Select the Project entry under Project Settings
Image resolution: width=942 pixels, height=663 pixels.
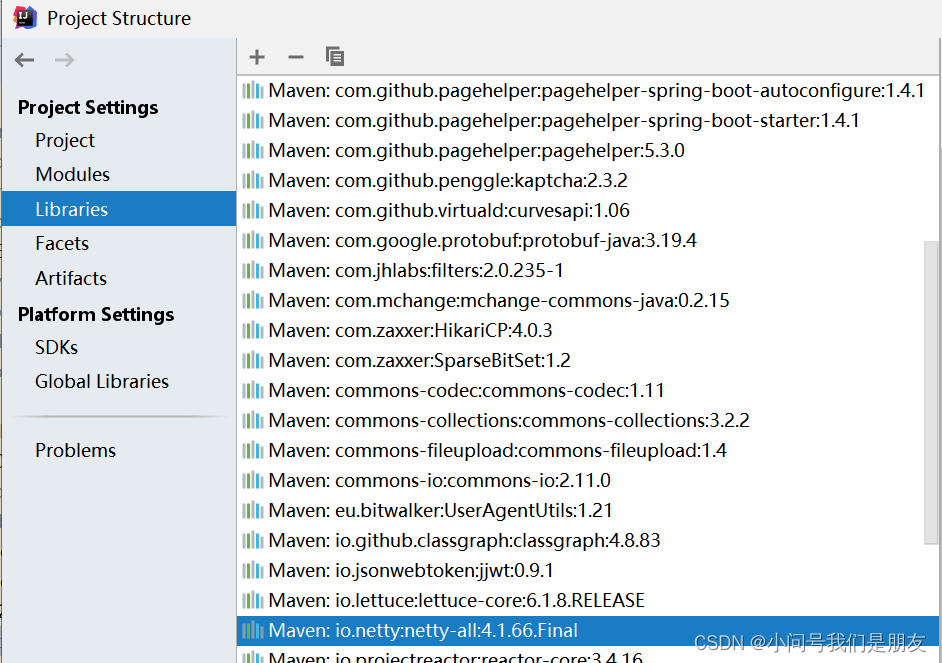pos(64,140)
